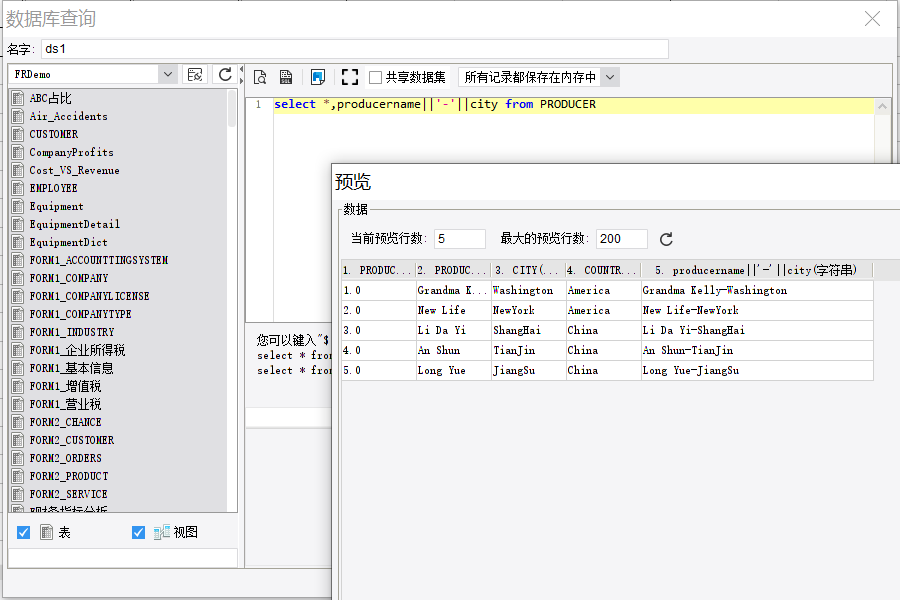This screenshot has width=900, height=600.
Task: Select the FORM1_INDUSTRY table
Action: tap(72, 332)
